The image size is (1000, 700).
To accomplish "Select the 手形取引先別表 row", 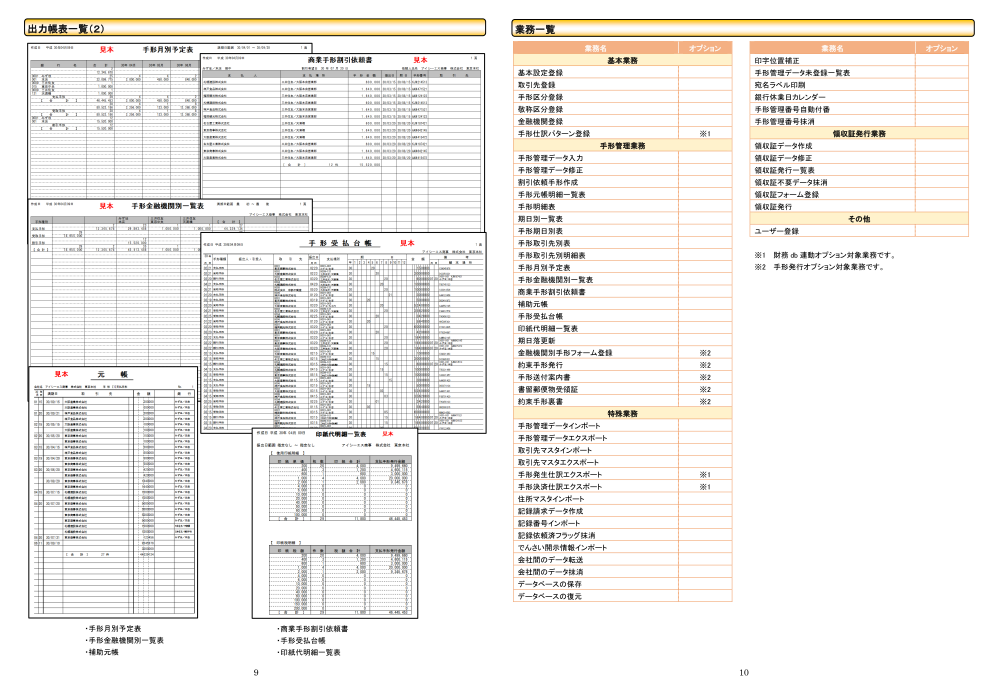I will click(x=622, y=243).
